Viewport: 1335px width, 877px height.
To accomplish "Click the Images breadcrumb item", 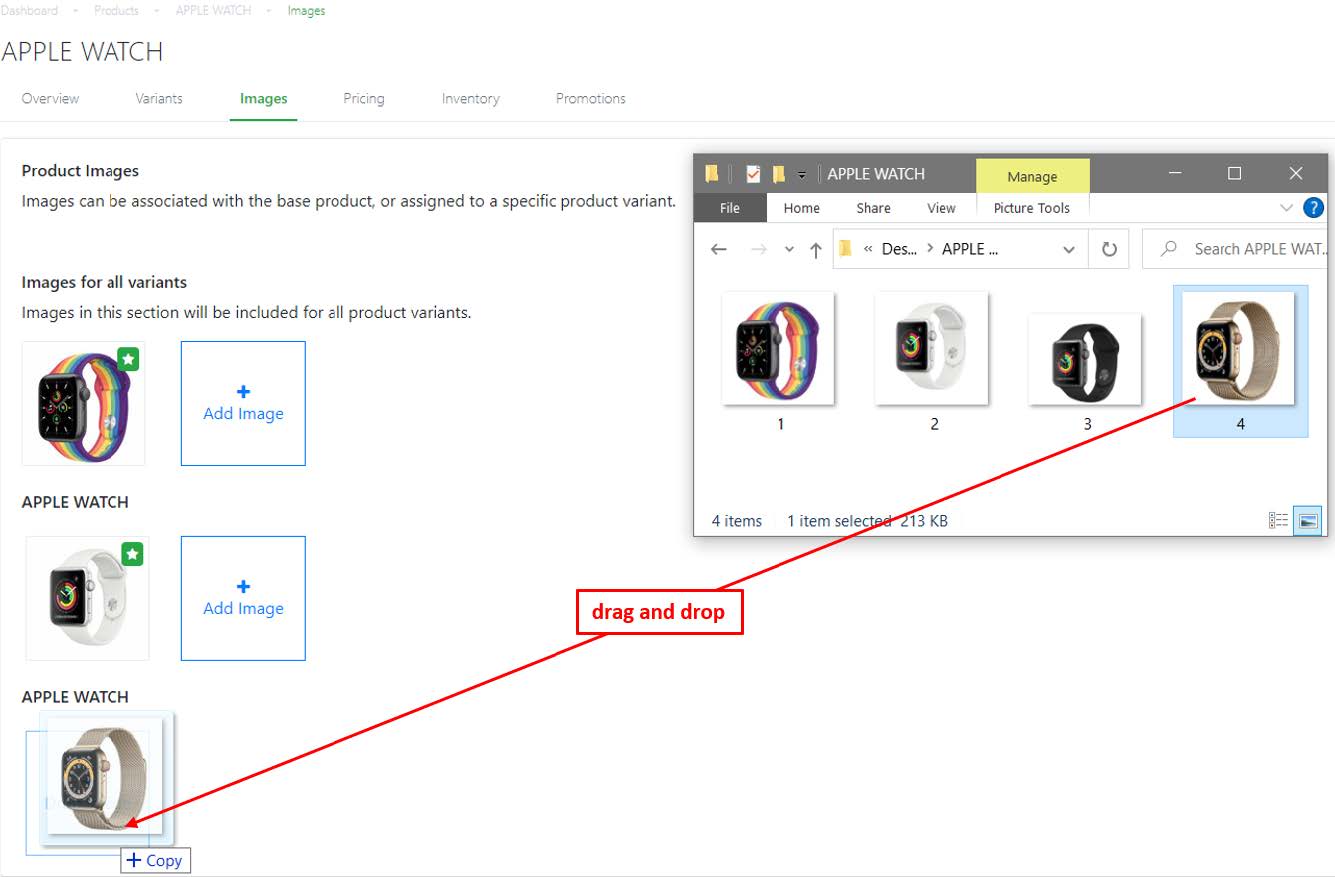I will (x=306, y=10).
